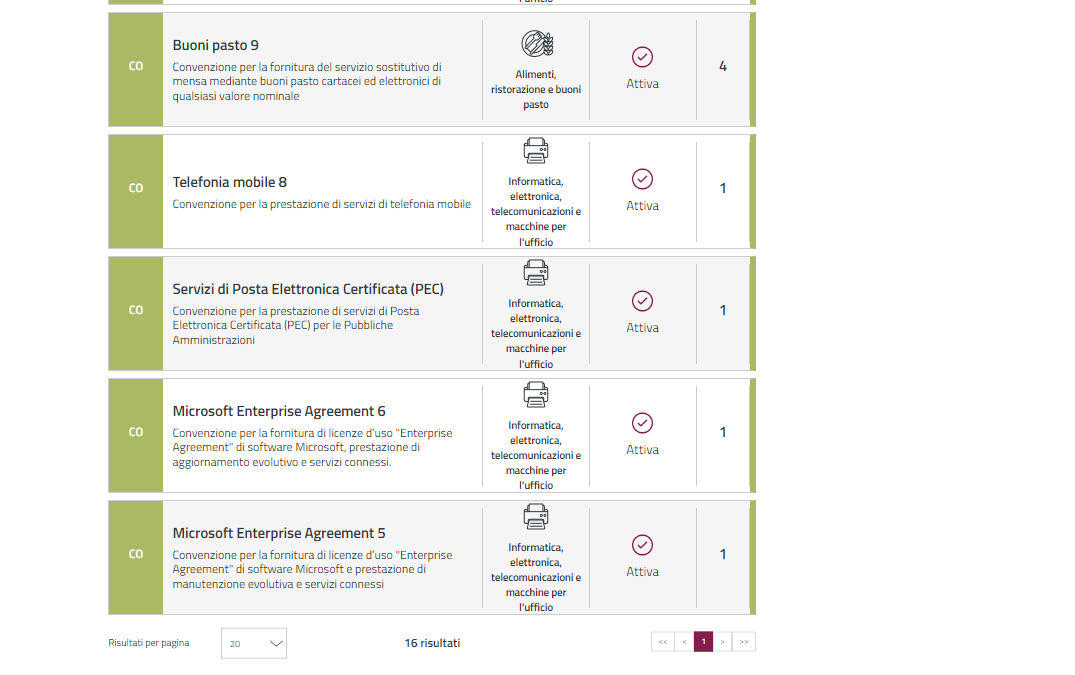The height and width of the screenshot is (675, 1075).
Task: Open the Microsoft Enterprise Agreement 5 link
Action: [x=279, y=533]
